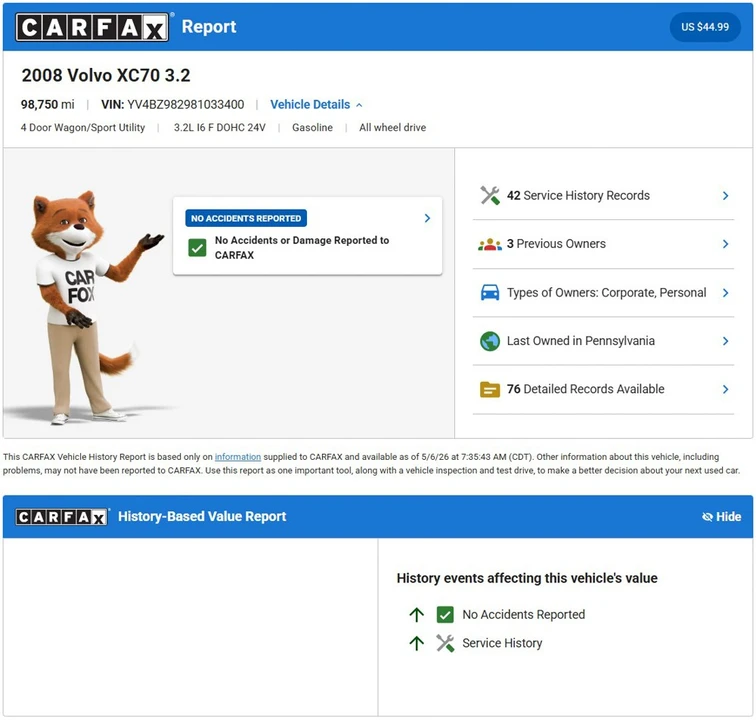Expand the Types of Owners row chevron
Screen dimensions: 756x720
[725, 293]
